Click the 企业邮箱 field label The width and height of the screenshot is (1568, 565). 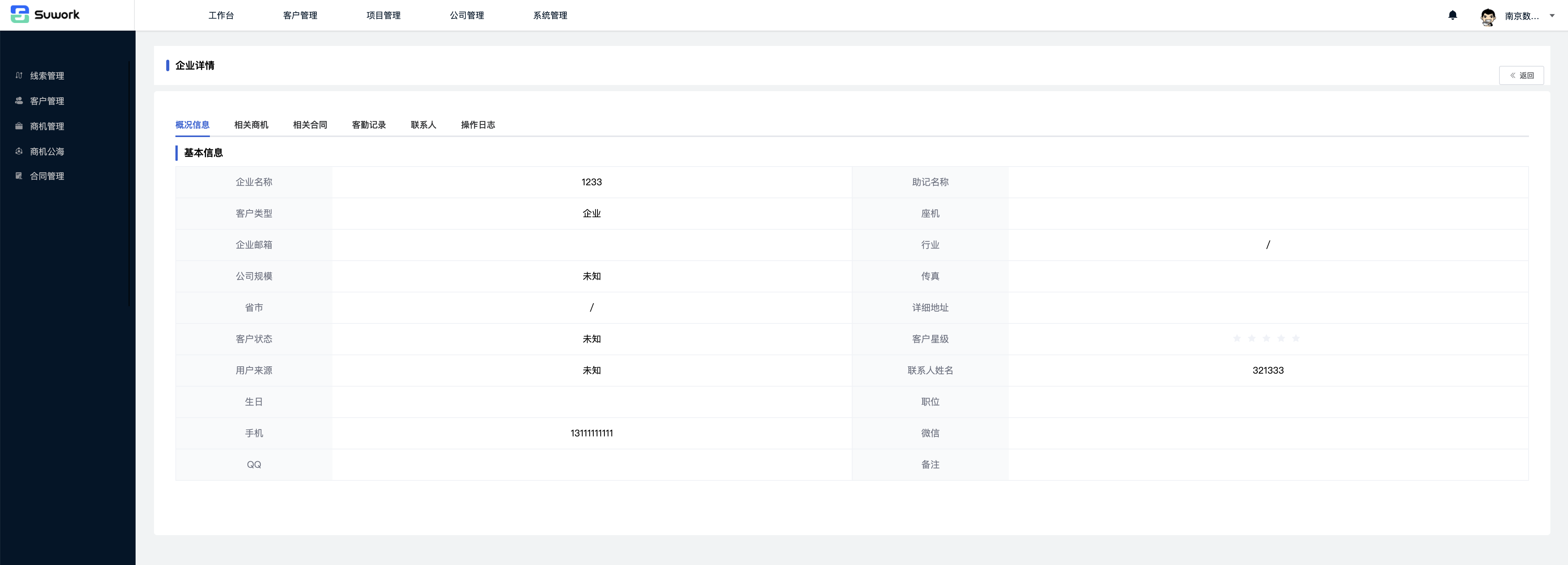click(254, 245)
